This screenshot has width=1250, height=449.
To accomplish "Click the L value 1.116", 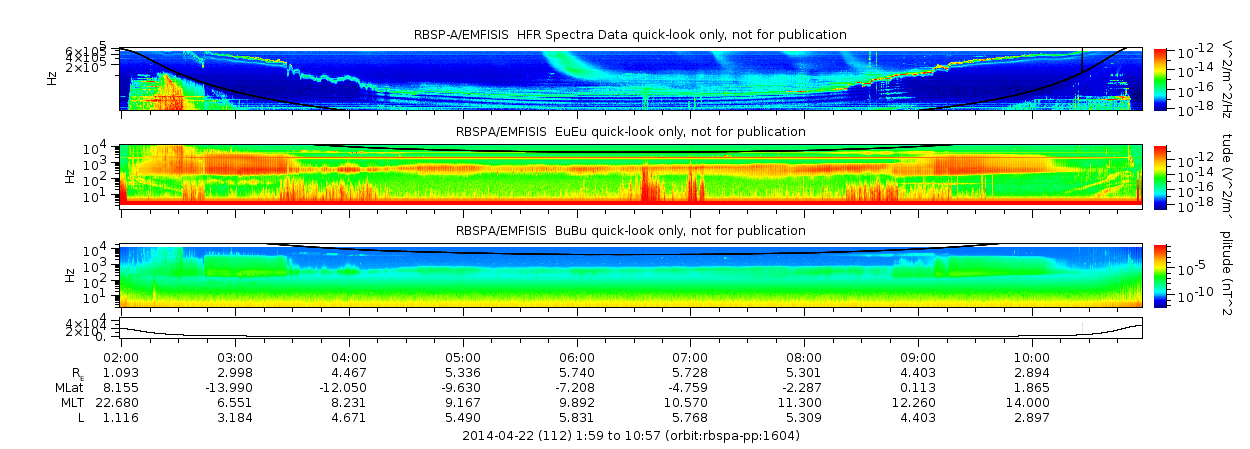I will tap(121, 417).
